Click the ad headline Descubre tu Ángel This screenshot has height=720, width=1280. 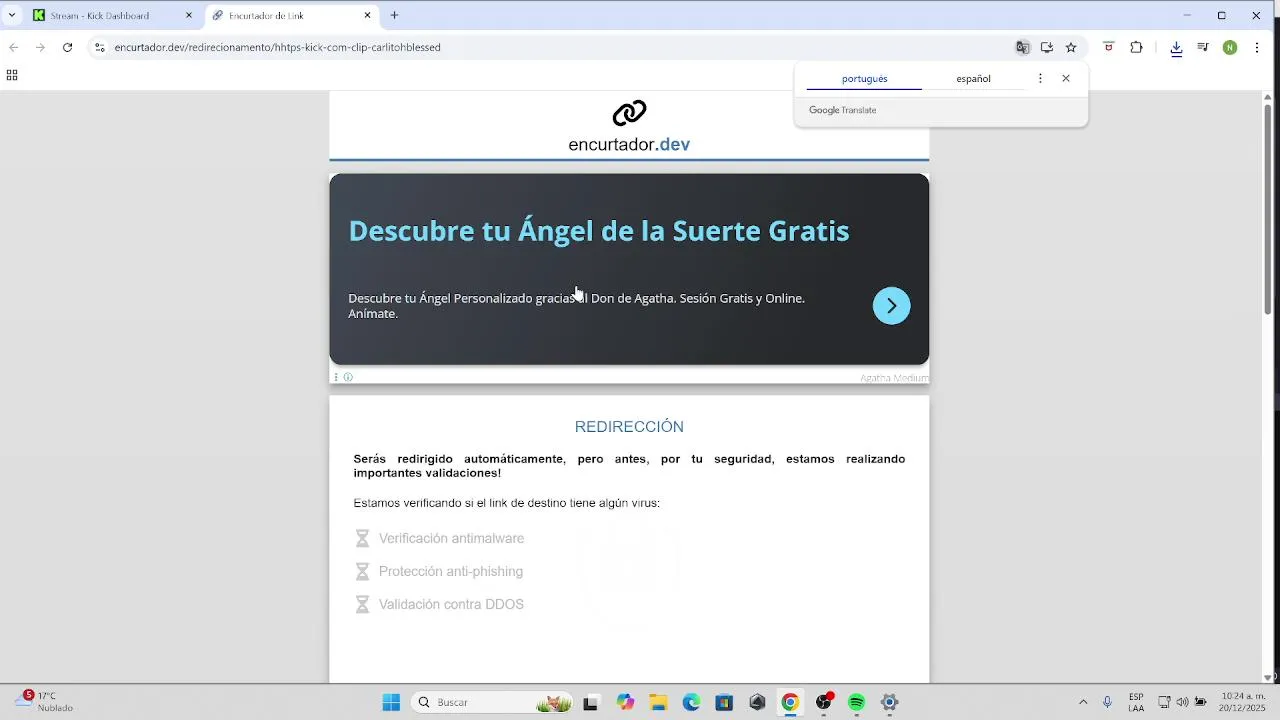click(x=599, y=231)
